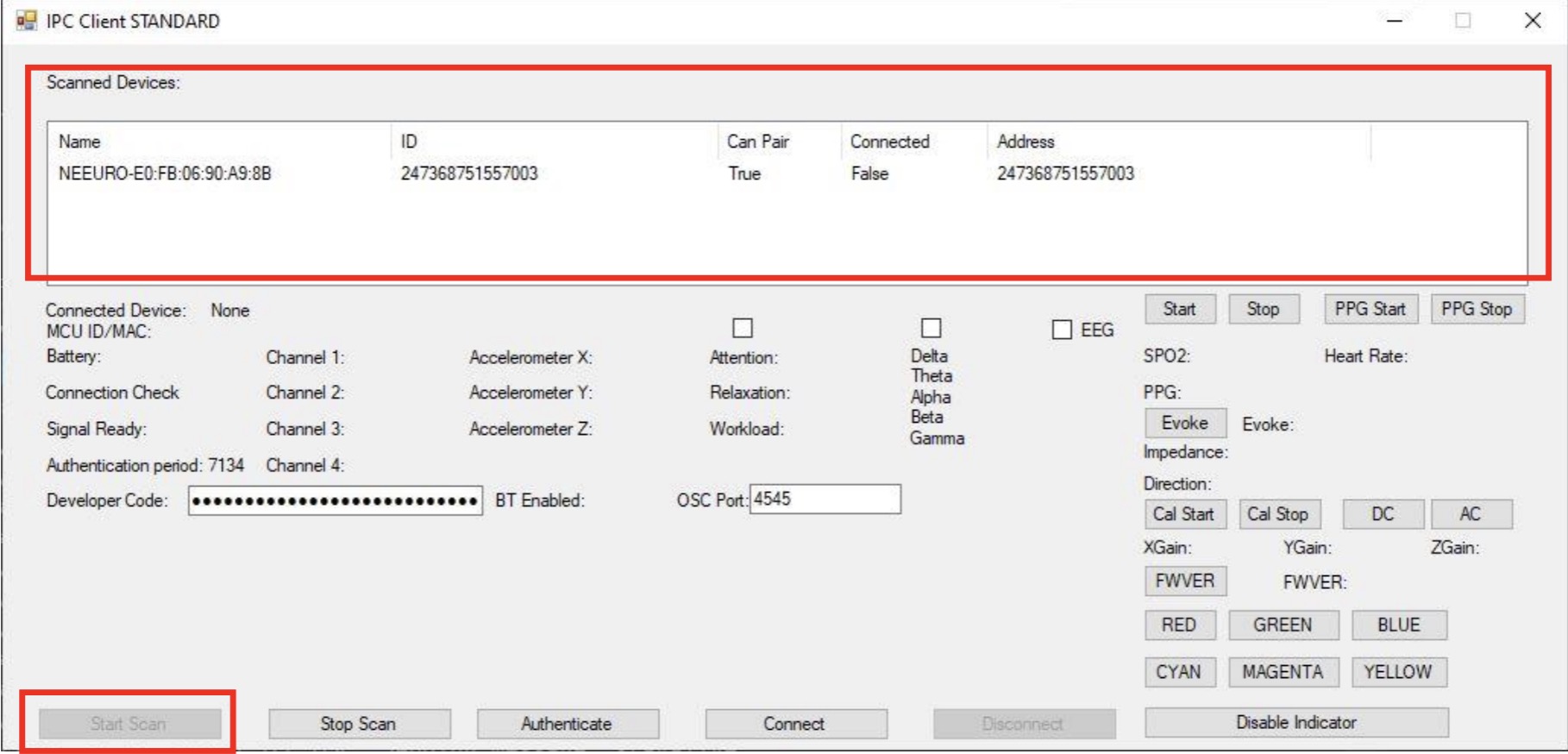
Task: Tick the checkbox above Attention label
Action: 743,328
